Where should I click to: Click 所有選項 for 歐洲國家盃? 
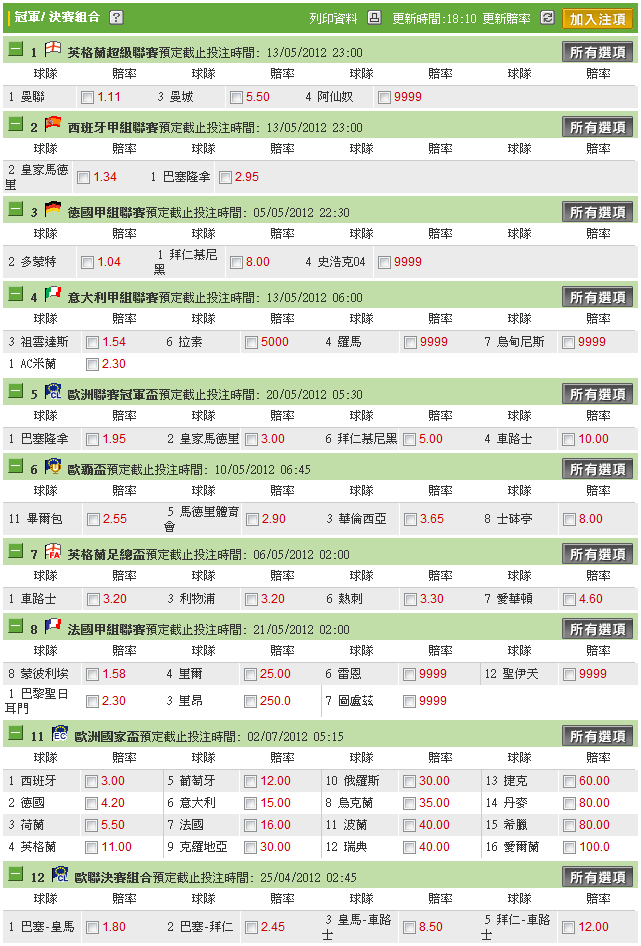tap(598, 736)
